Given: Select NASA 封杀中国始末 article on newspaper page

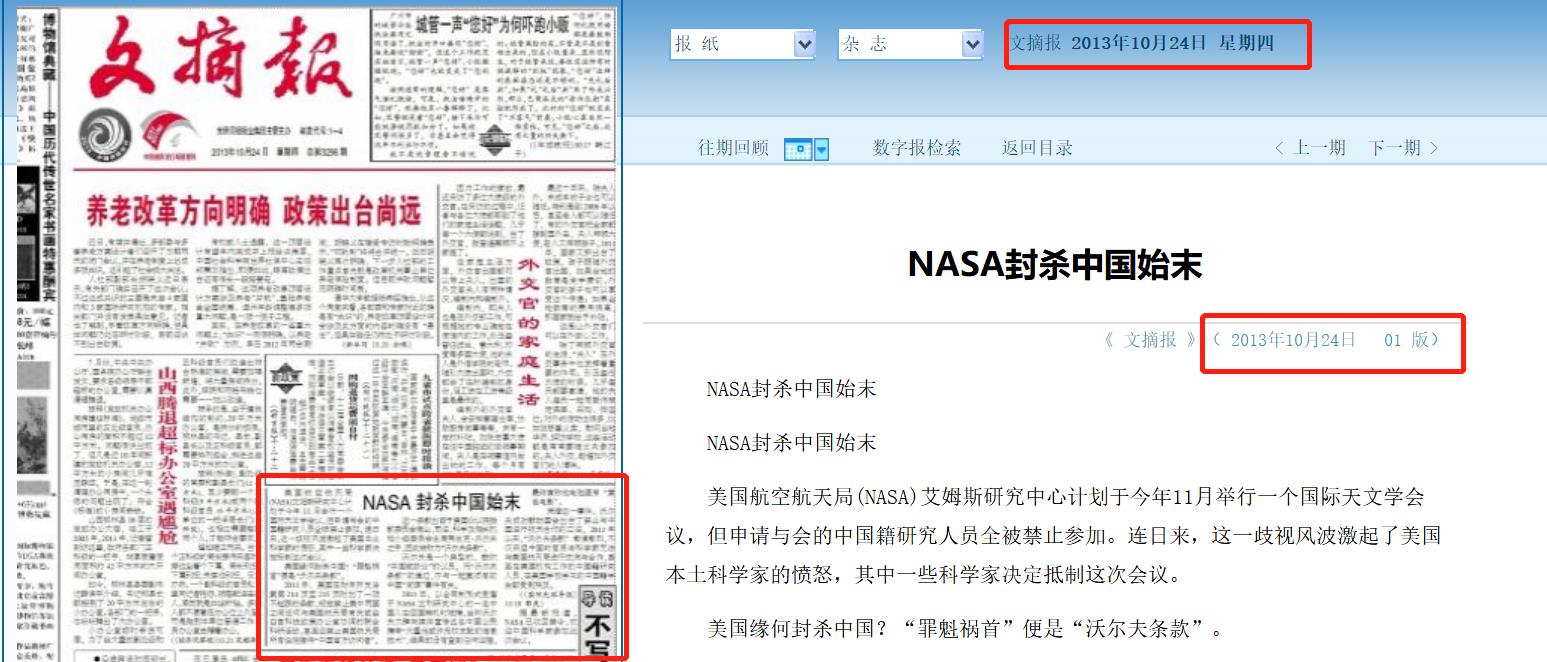Looking at the screenshot, I should tap(441, 501).
